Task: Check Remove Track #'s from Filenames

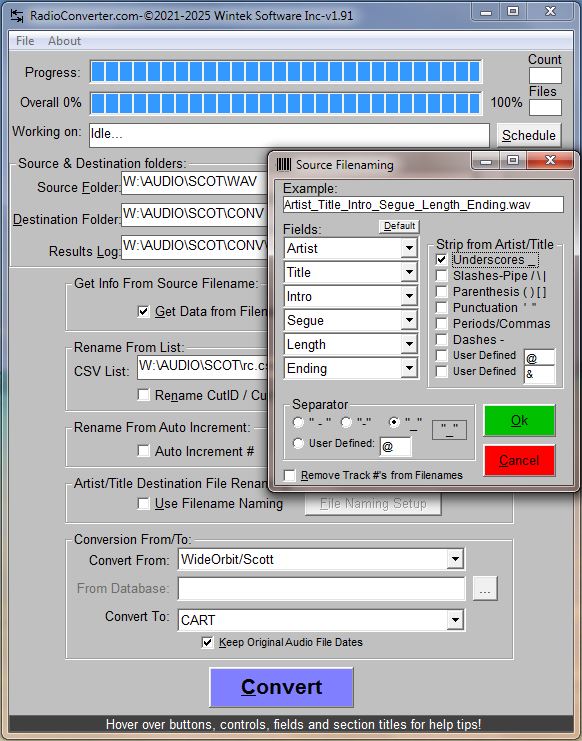Action: (290, 475)
